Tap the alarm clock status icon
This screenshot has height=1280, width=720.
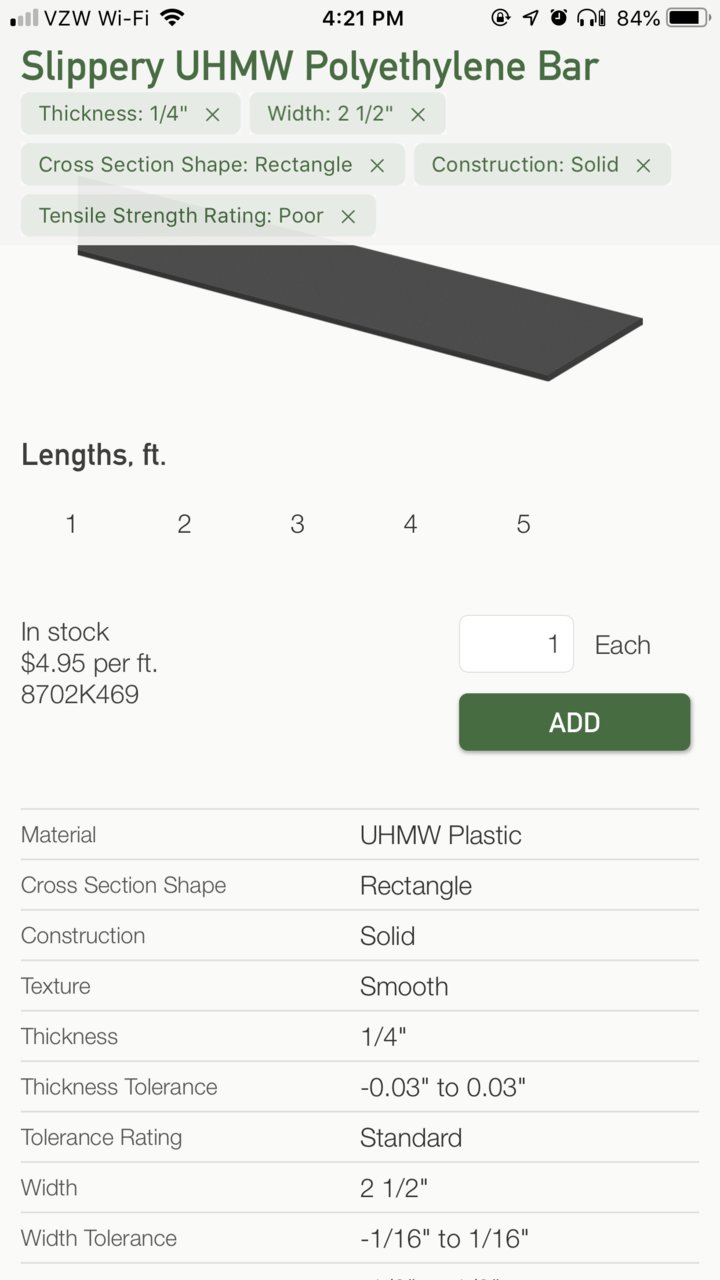coord(559,17)
